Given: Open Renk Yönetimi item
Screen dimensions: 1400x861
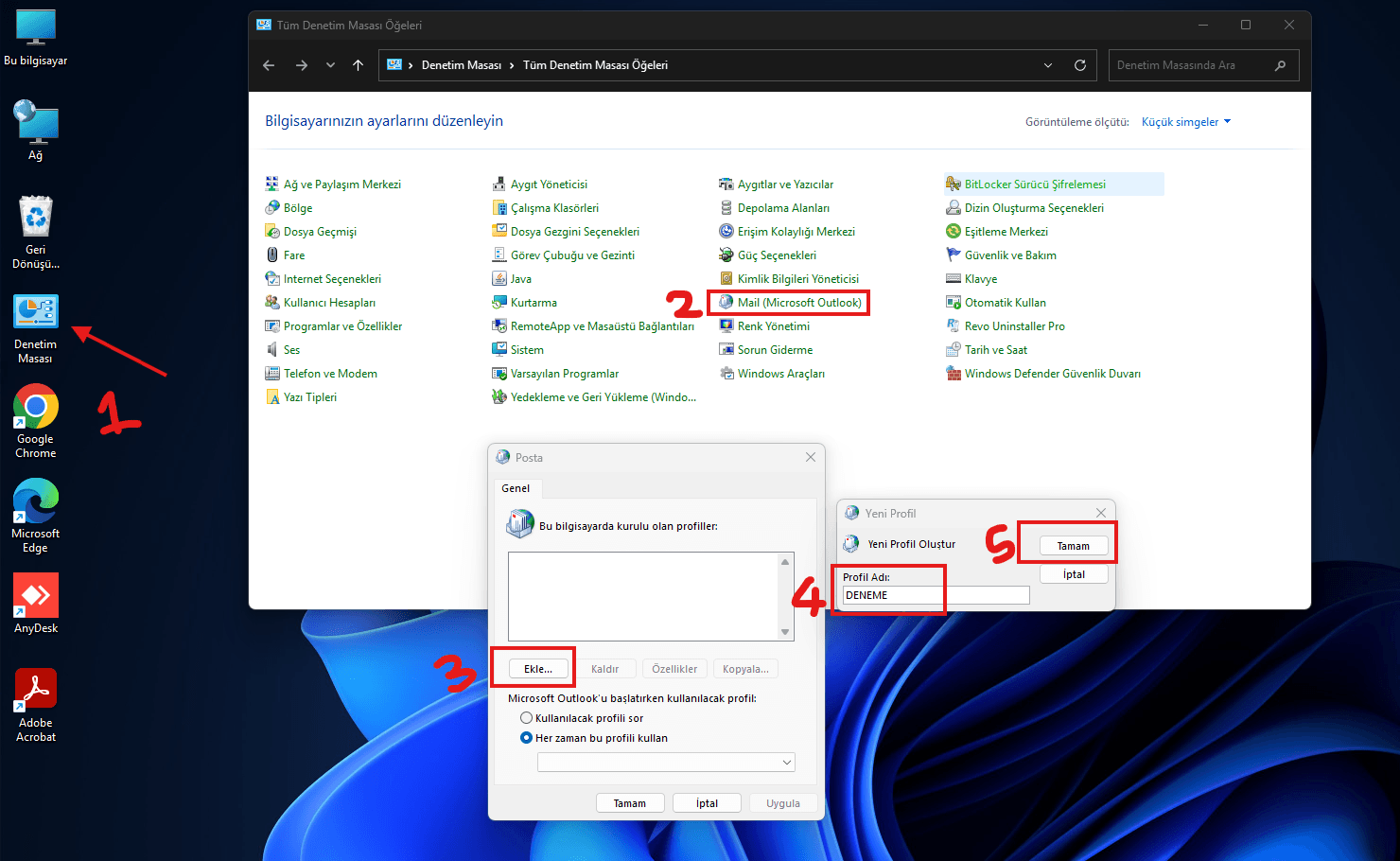Looking at the screenshot, I should (x=764, y=326).
